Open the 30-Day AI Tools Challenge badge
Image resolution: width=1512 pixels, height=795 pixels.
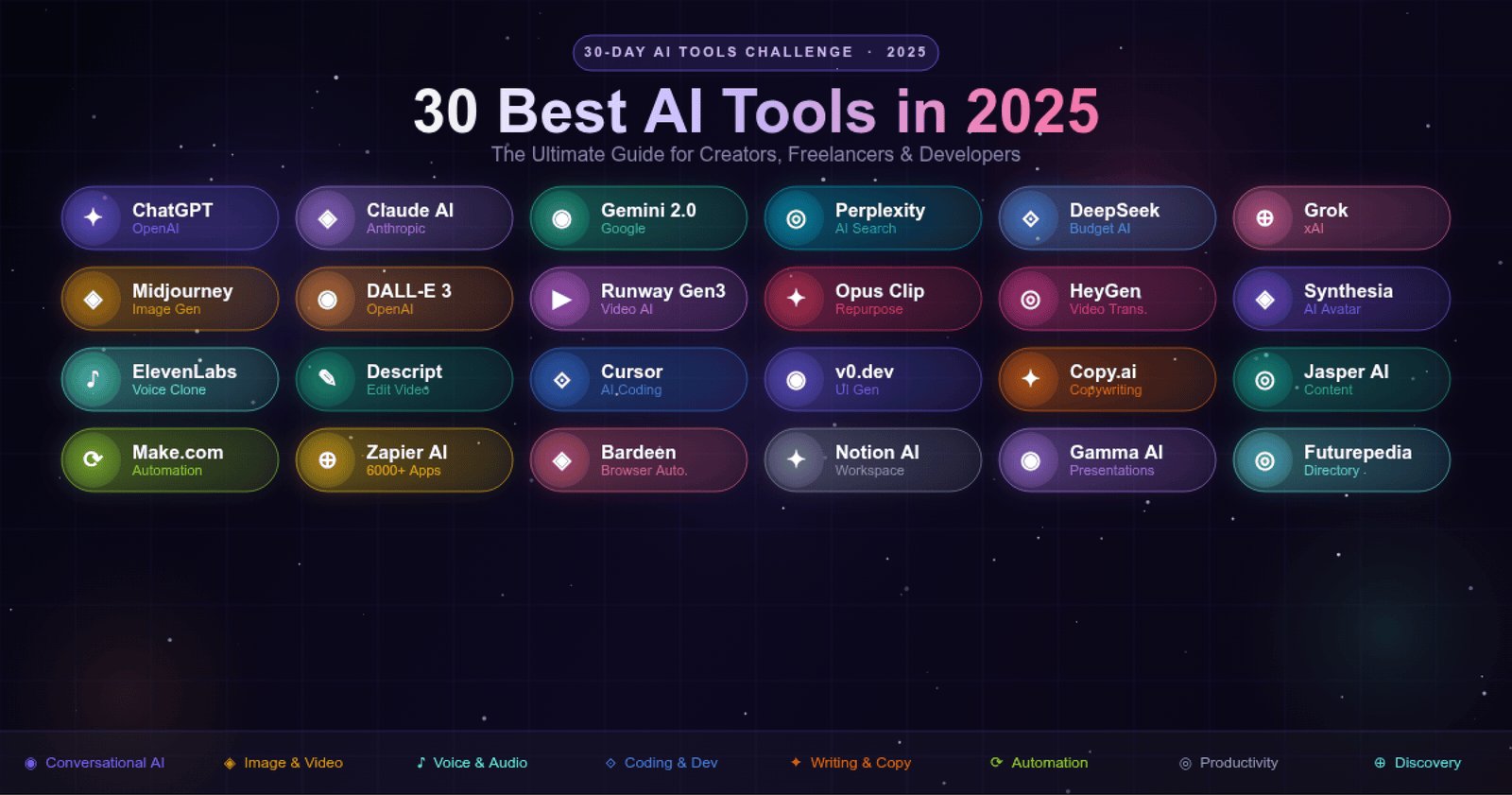pos(755,53)
